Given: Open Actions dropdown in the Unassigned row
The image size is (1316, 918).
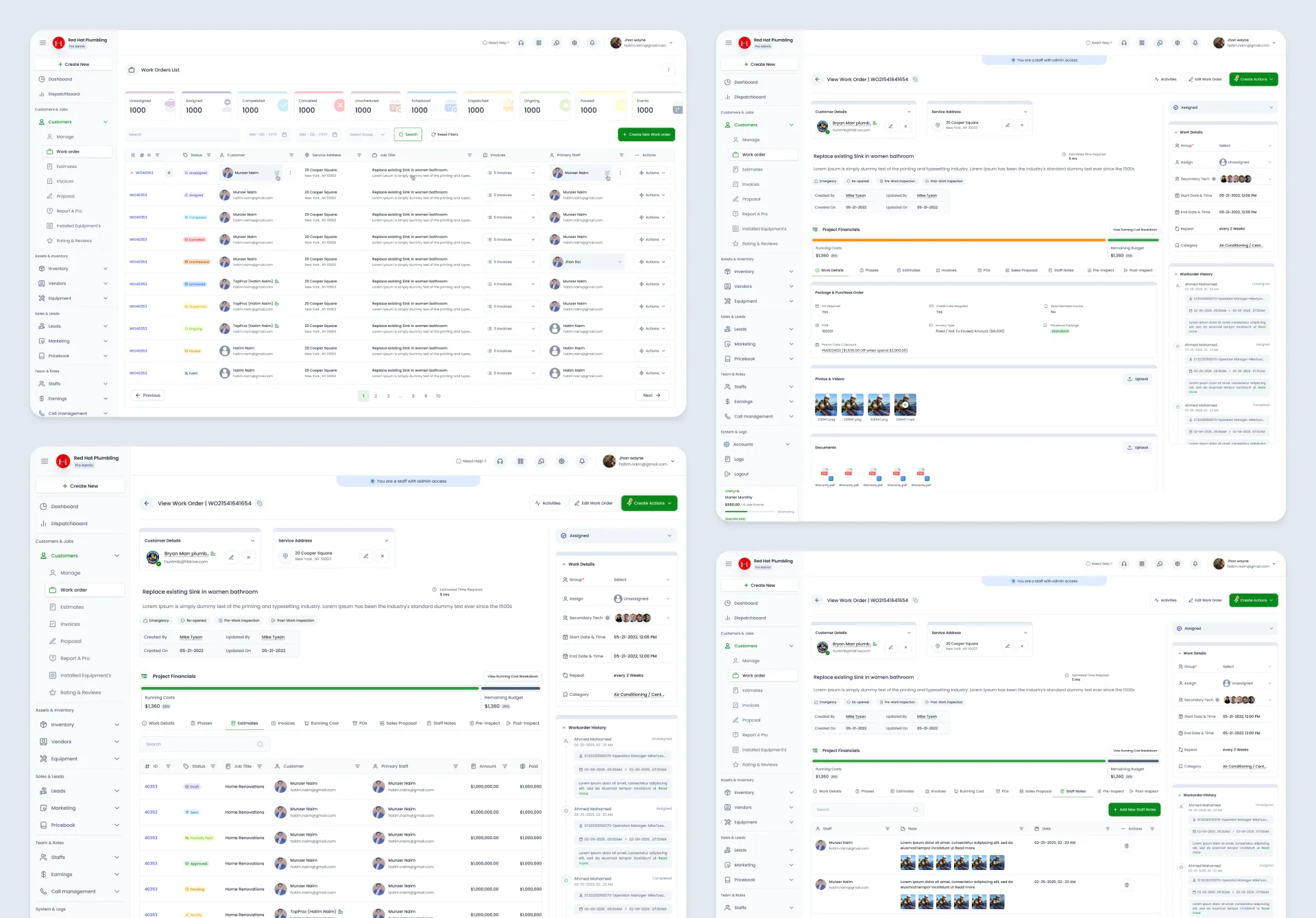Looking at the screenshot, I should tap(652, 173).
